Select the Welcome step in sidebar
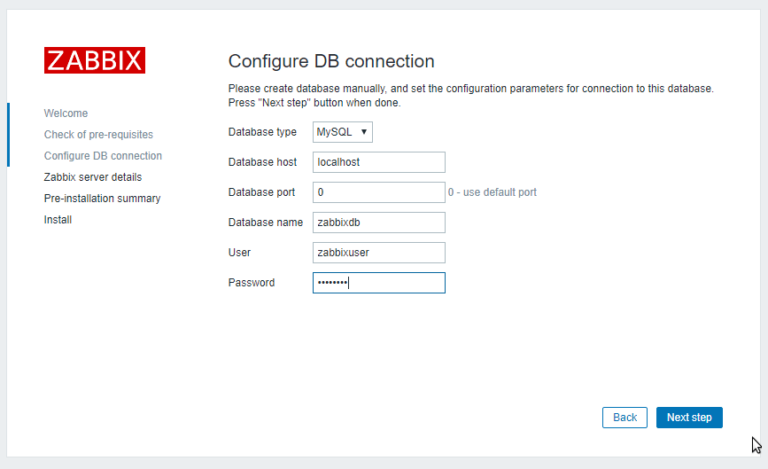Screen dimensions: 768x469 coord(66,113)
